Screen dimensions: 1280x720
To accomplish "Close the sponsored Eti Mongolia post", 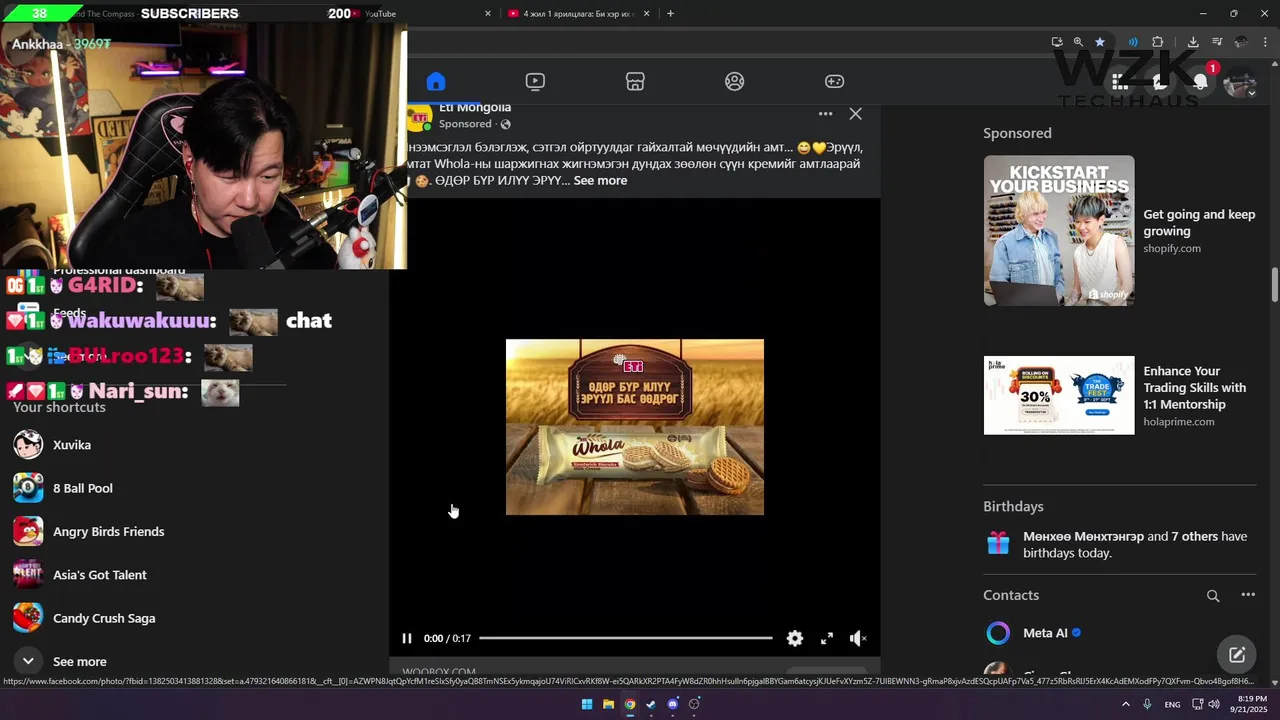I will click(855, 114).
